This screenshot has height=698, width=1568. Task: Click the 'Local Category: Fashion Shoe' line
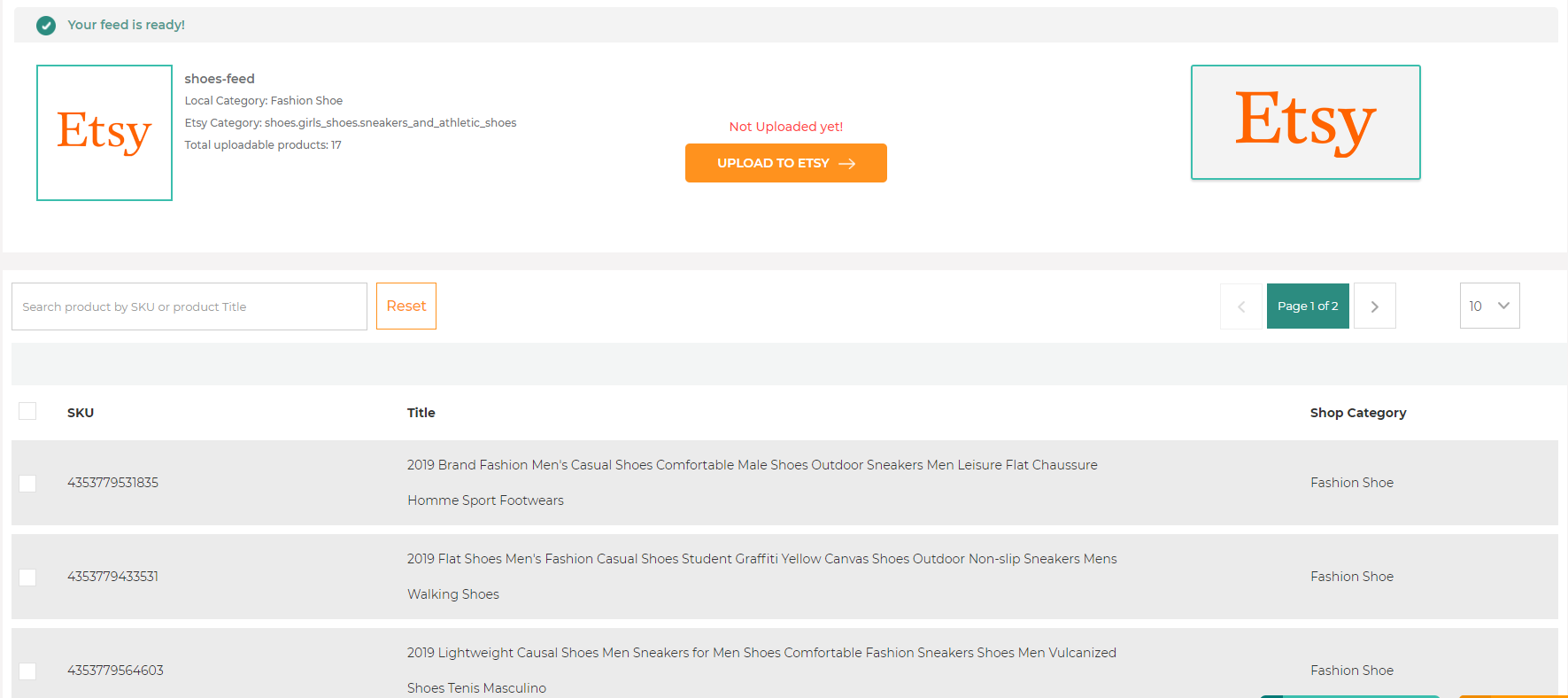click(x=264, y=101)
